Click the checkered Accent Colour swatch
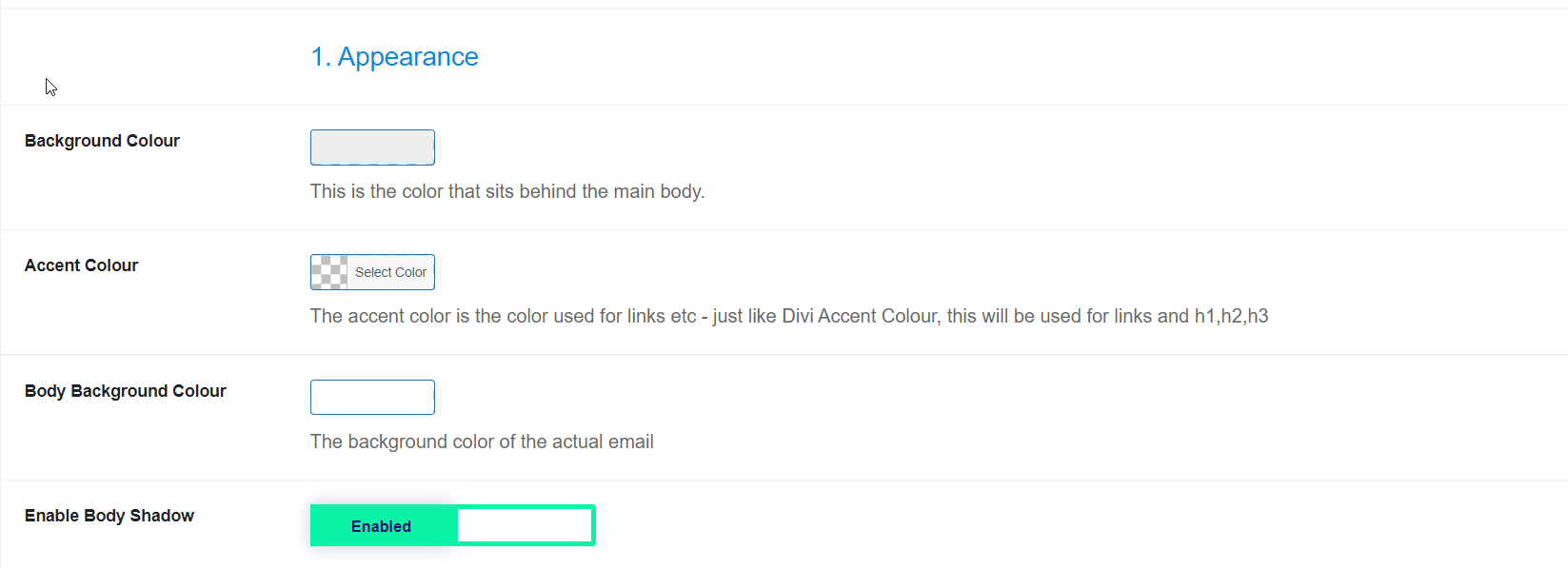Screen dimensions: 1568x569 point(329,272)
